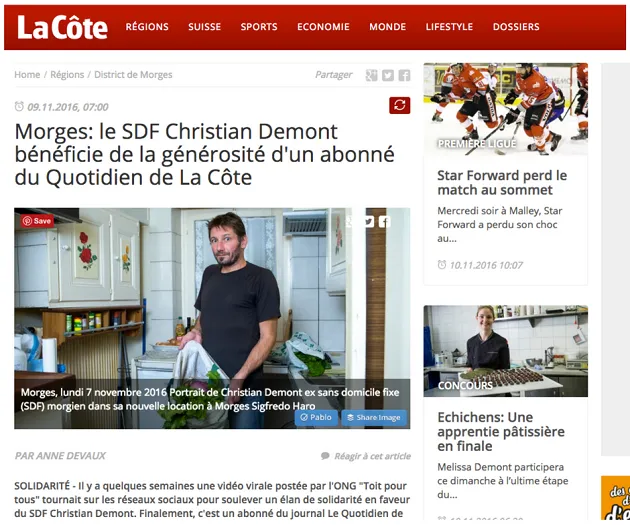Go to the LIFESTYLE section
This screenshot has width=630, height=525.
449,27
